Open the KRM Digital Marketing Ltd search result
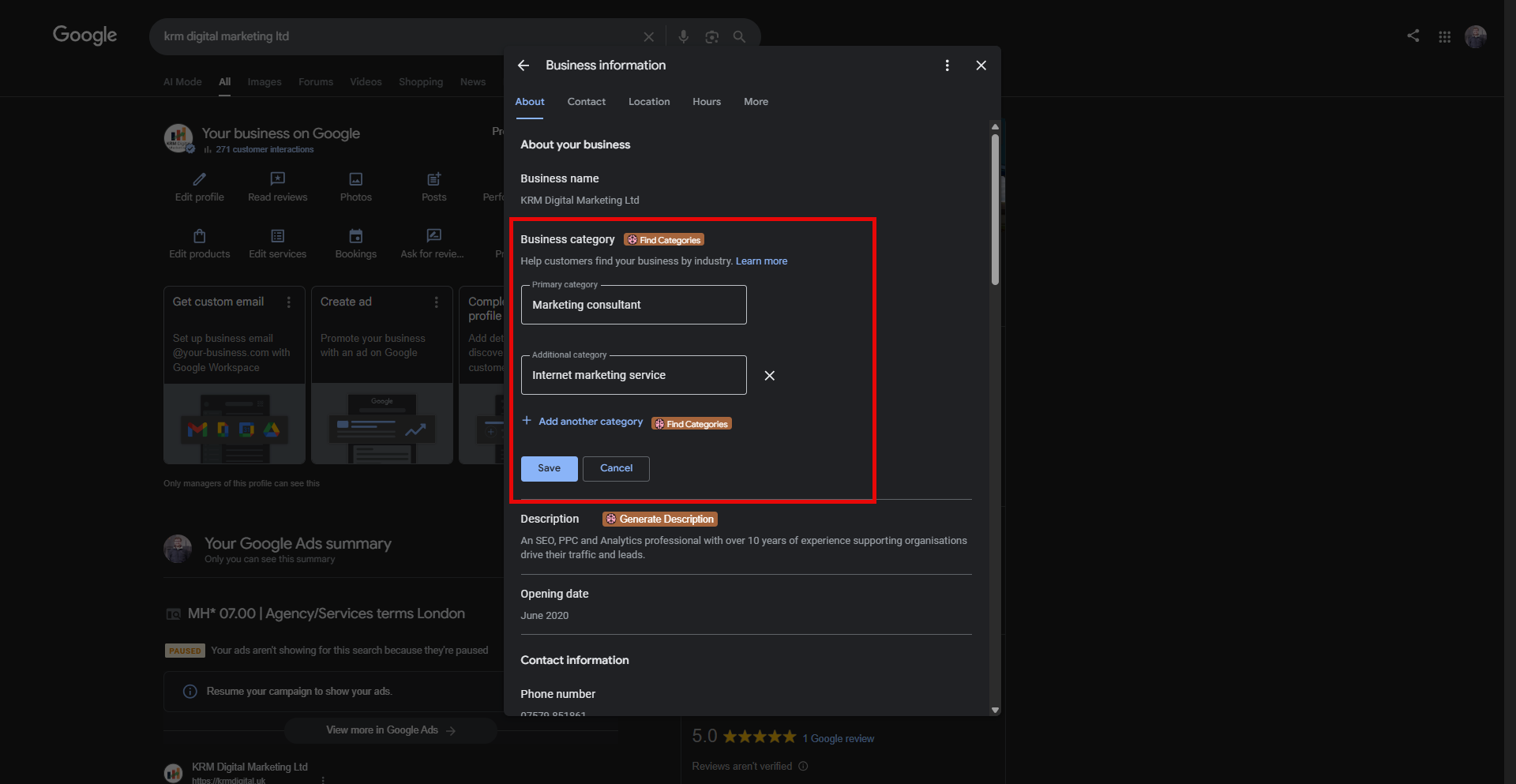This screenshot has width=1516, height=784. pyautogui.click(x=250, y=767)
